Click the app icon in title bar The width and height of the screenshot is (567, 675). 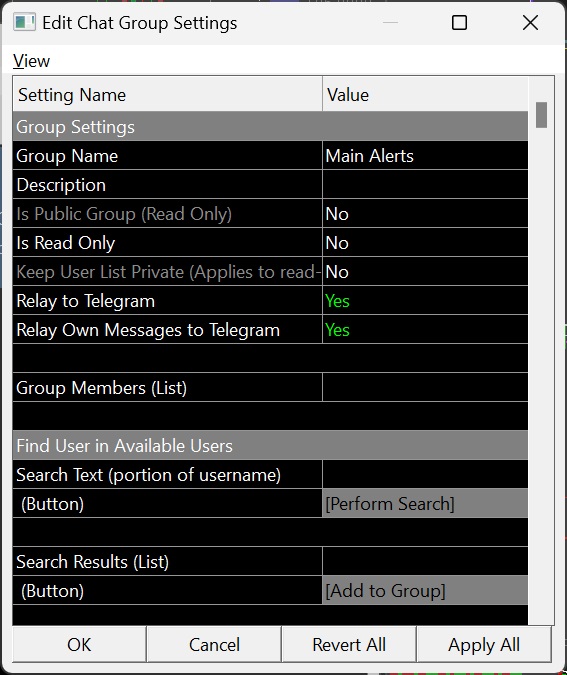pyautogui.click(x=24, y=22)
